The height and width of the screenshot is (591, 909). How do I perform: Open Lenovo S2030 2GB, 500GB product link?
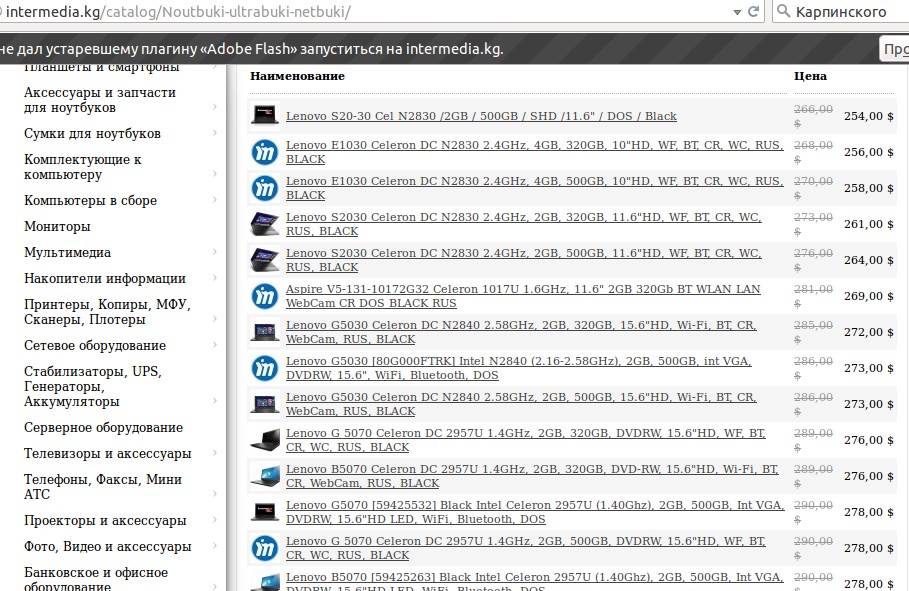523,260
